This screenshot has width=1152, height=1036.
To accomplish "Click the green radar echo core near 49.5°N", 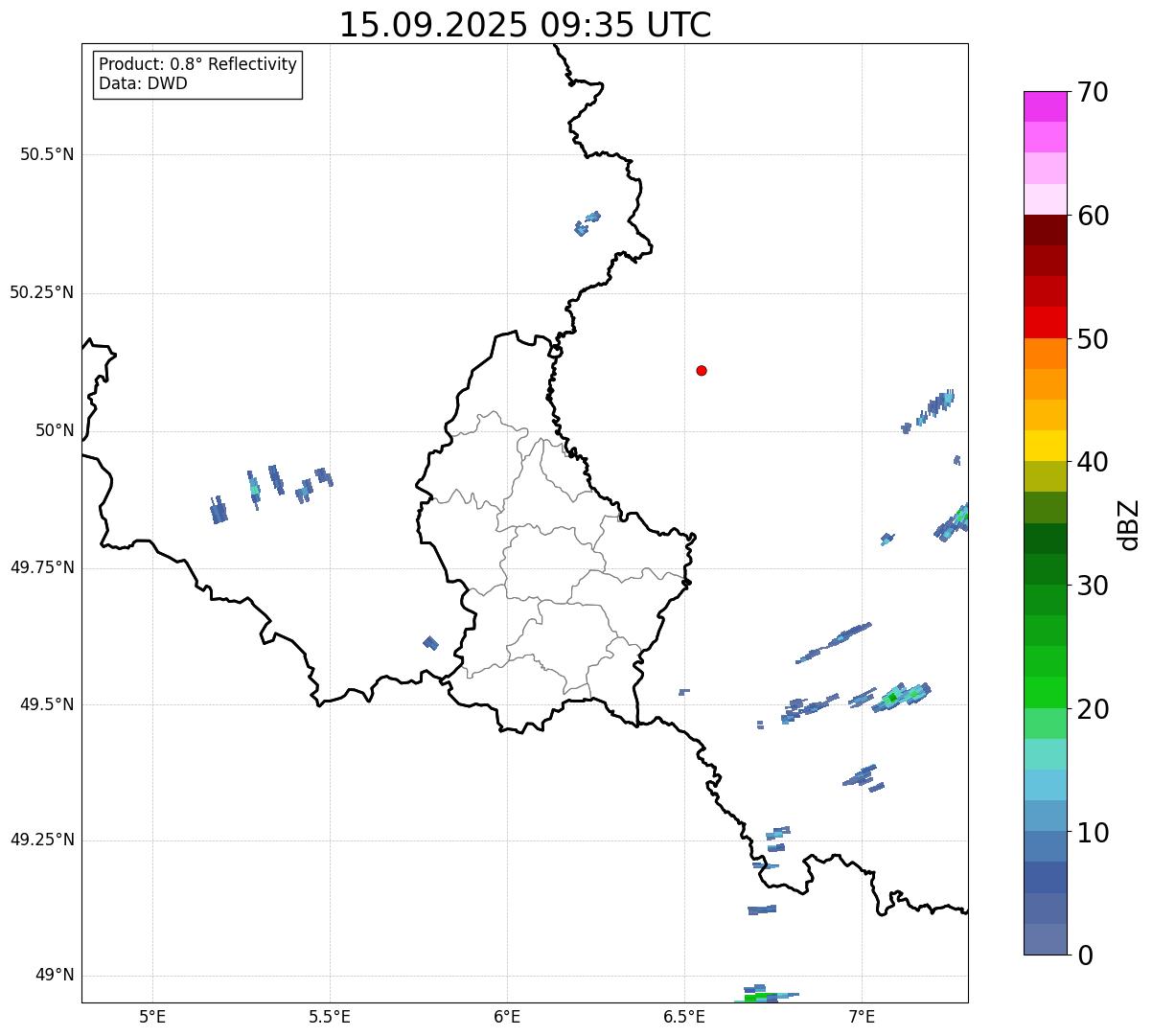I will 893,698.
